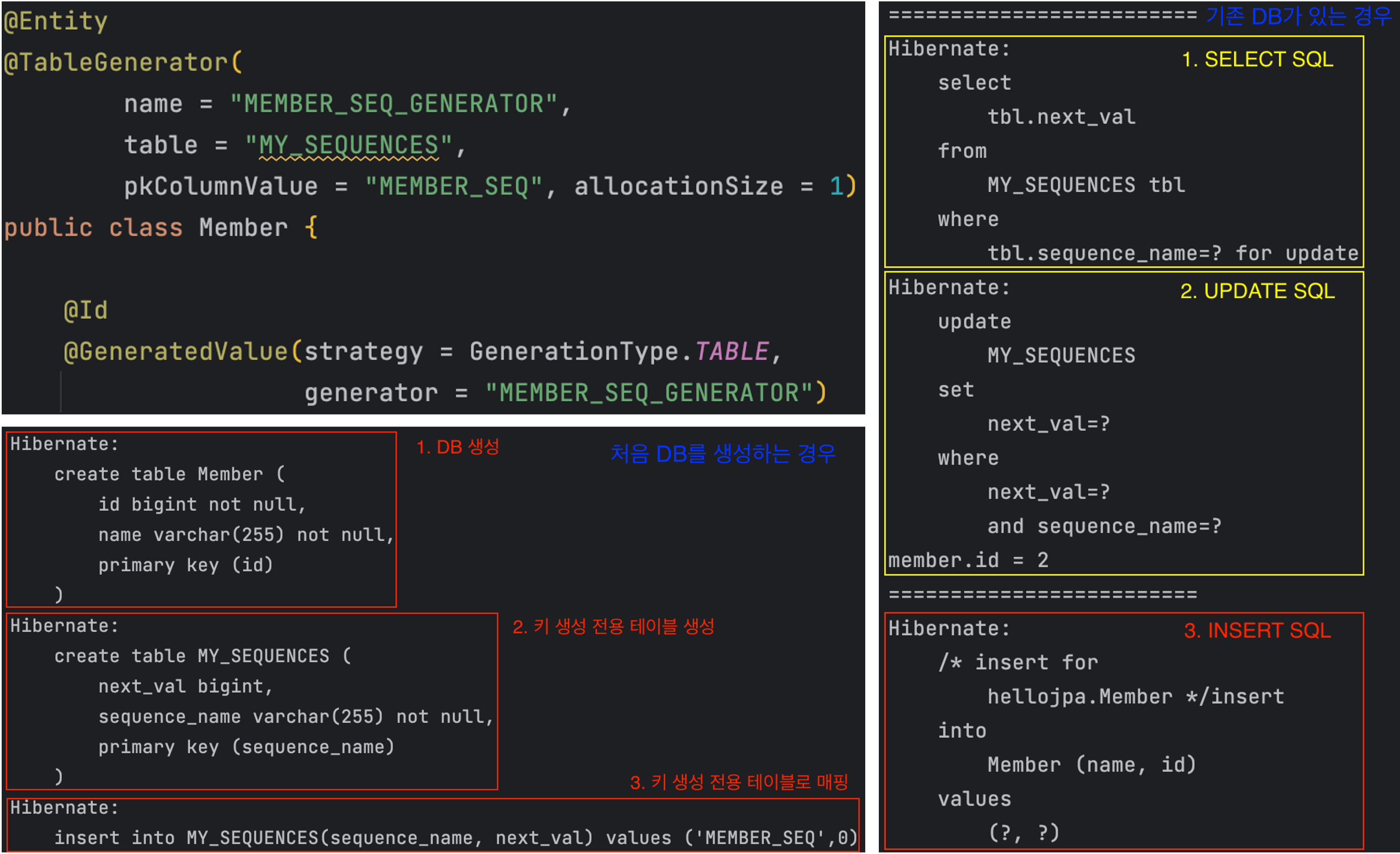Click the 'member.id = 2' output line

(968, 561)
